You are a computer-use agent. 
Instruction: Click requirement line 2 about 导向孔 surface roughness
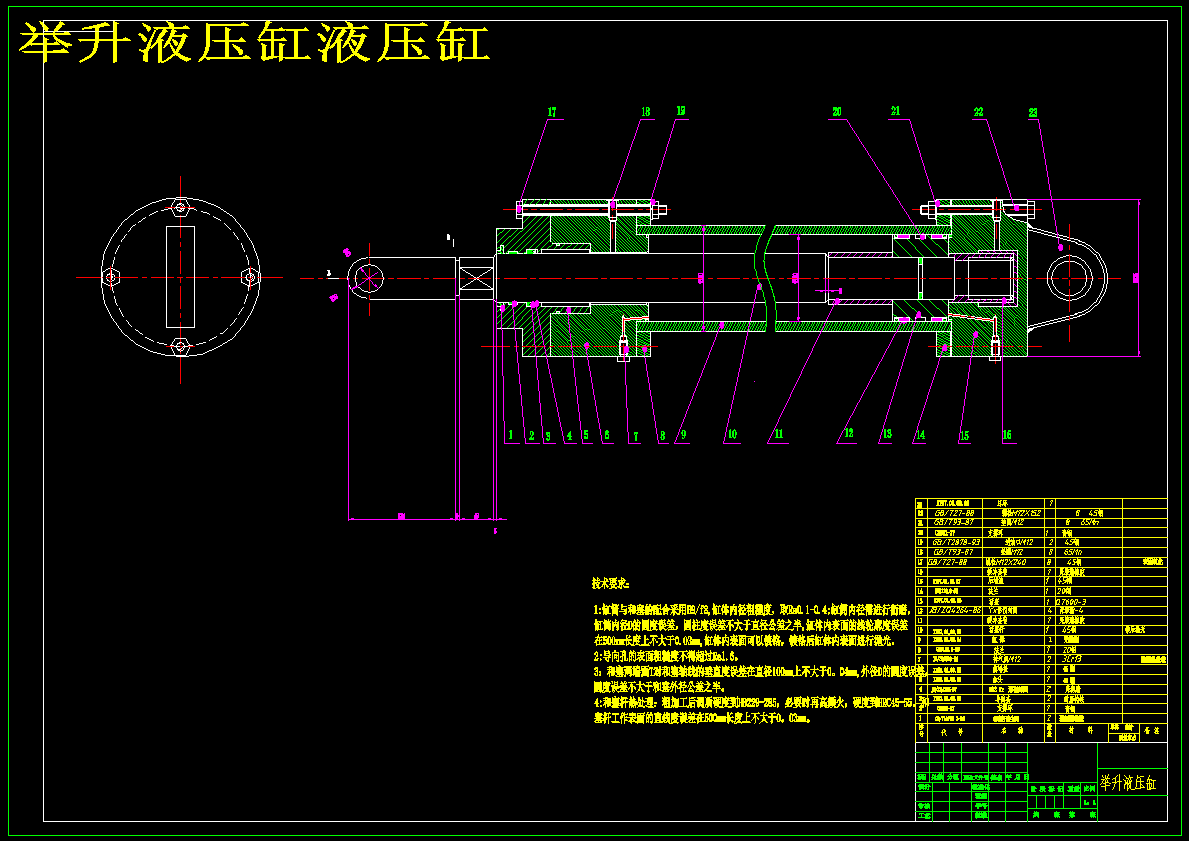point(667,656)
